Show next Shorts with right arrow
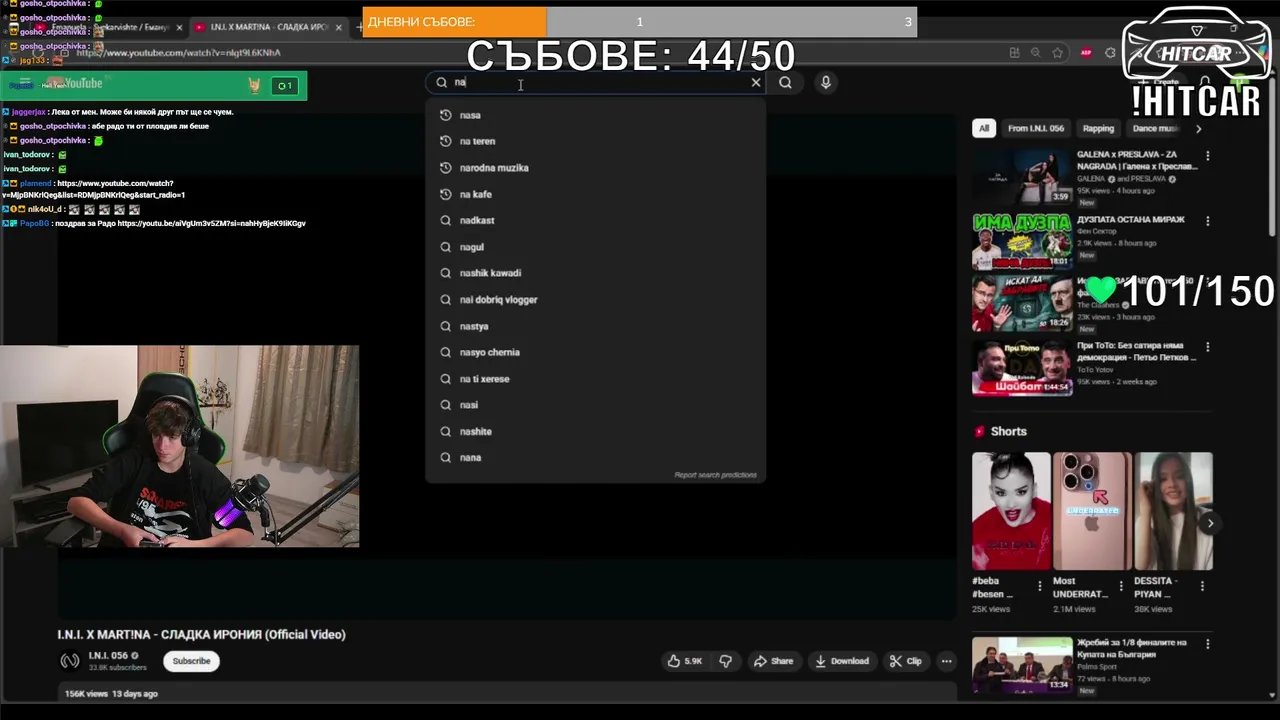1280x720 pixels. [1210, 523]
